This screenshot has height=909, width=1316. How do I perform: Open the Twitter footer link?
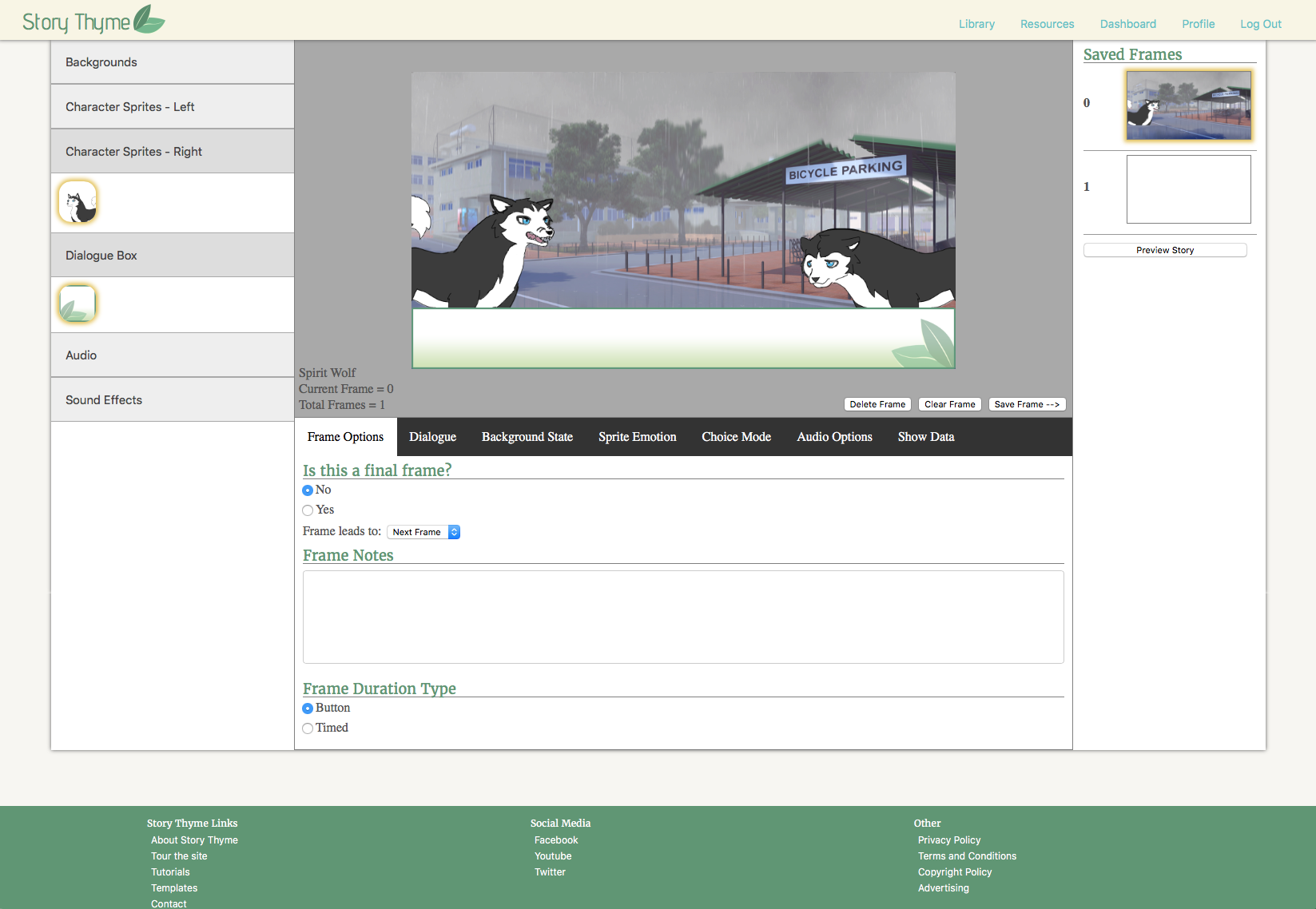tap(550, 872)
